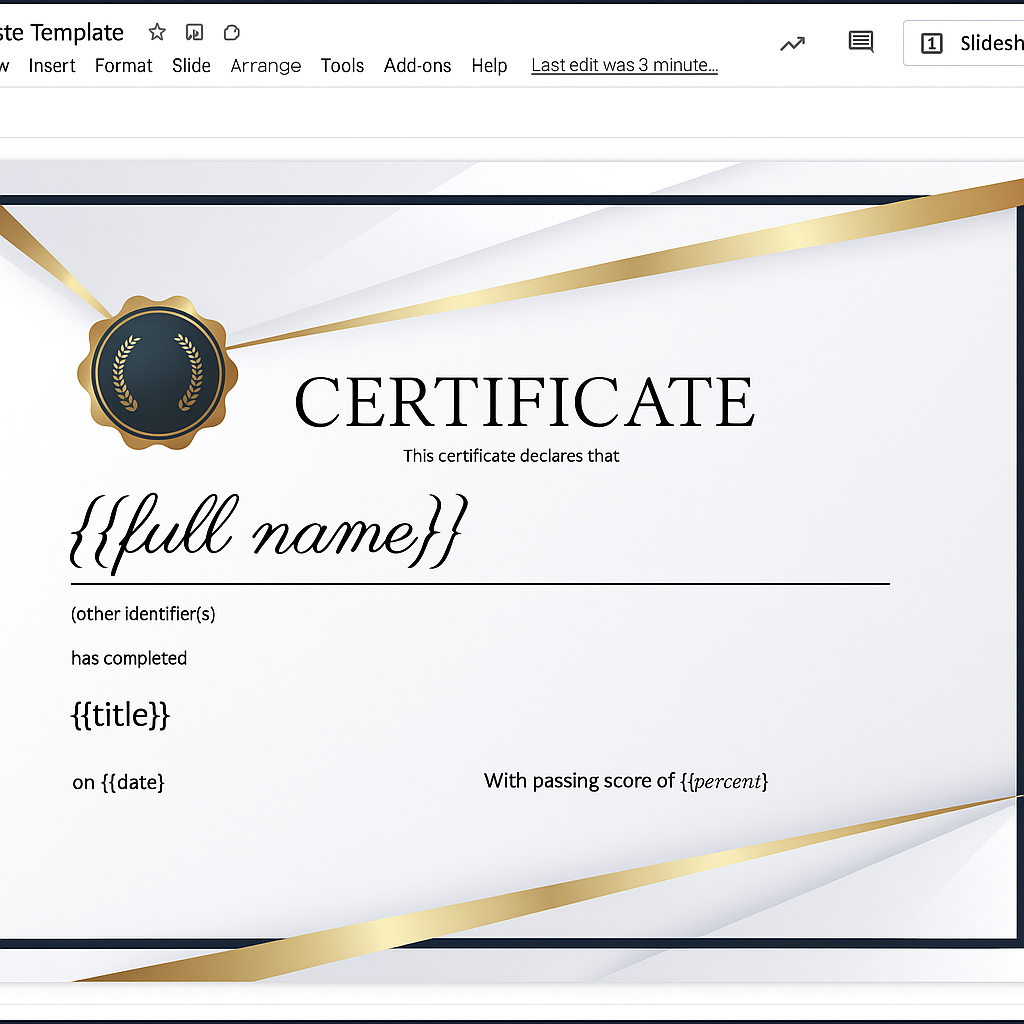The image size is (1024, 1024).
Task: Open the comment history
Action: tap(860, 42)
